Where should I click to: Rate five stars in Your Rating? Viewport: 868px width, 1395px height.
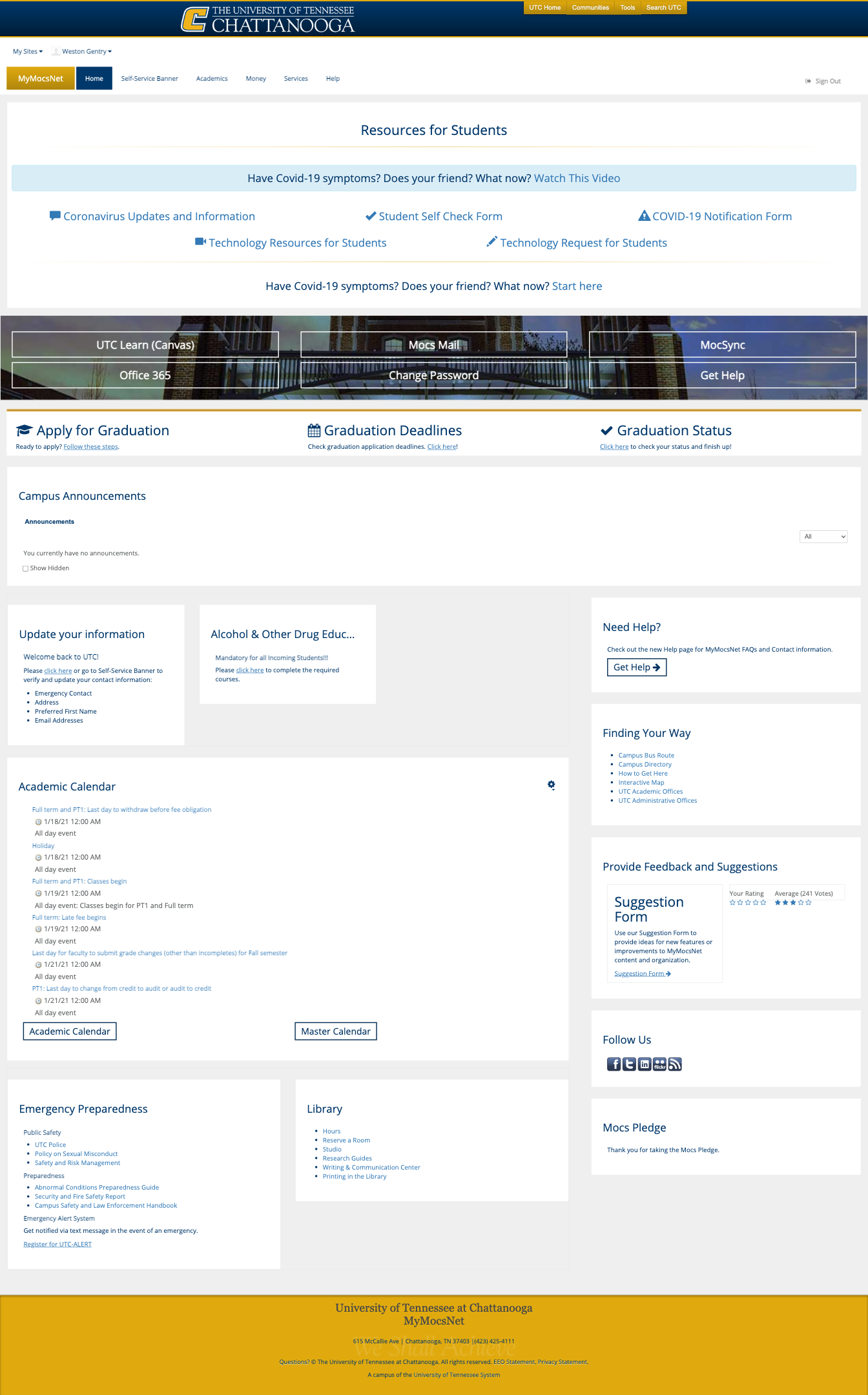pyautogui.click(x=763, y=903)
